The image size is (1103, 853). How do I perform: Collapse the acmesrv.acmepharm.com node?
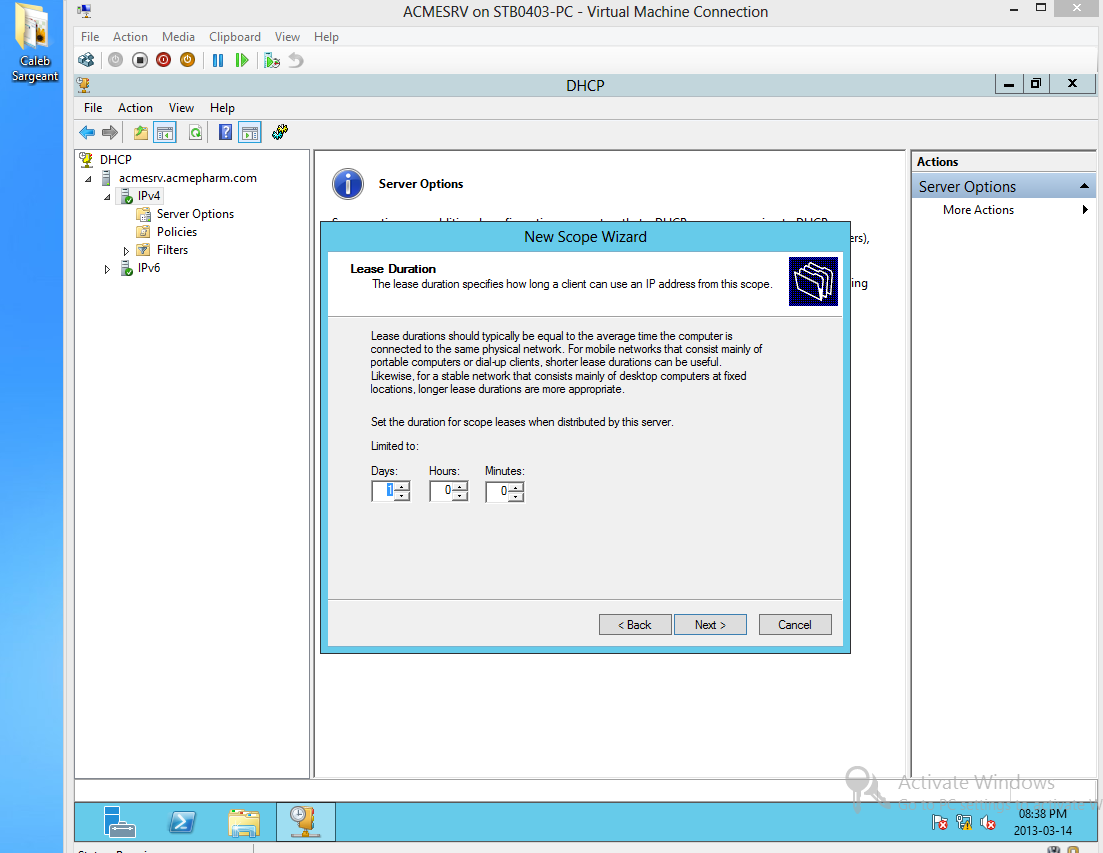click(x=89, y=179)
